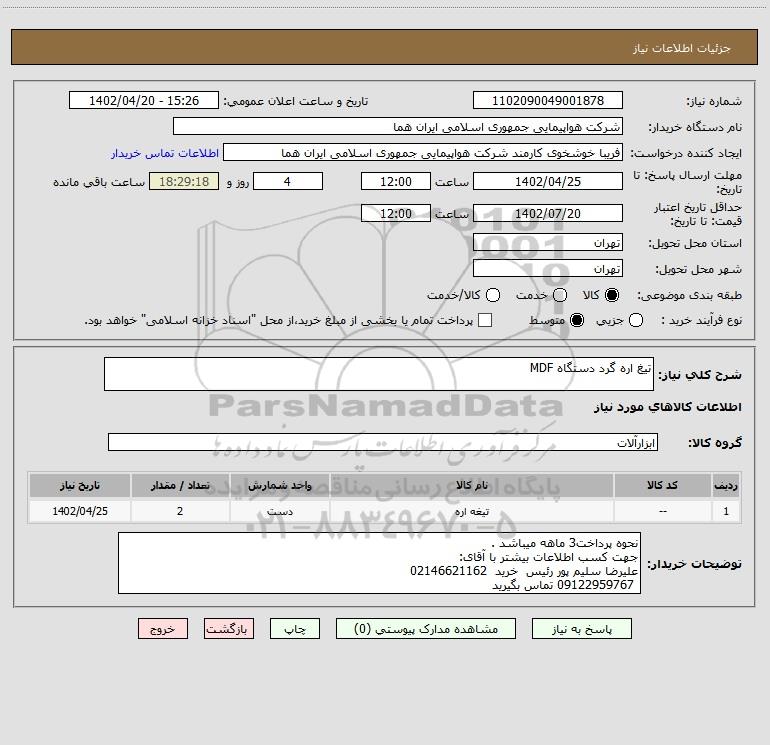Open اطلاعات تماس خریدار link
This screenshot has width=770, height=745.
coord(165,153)
